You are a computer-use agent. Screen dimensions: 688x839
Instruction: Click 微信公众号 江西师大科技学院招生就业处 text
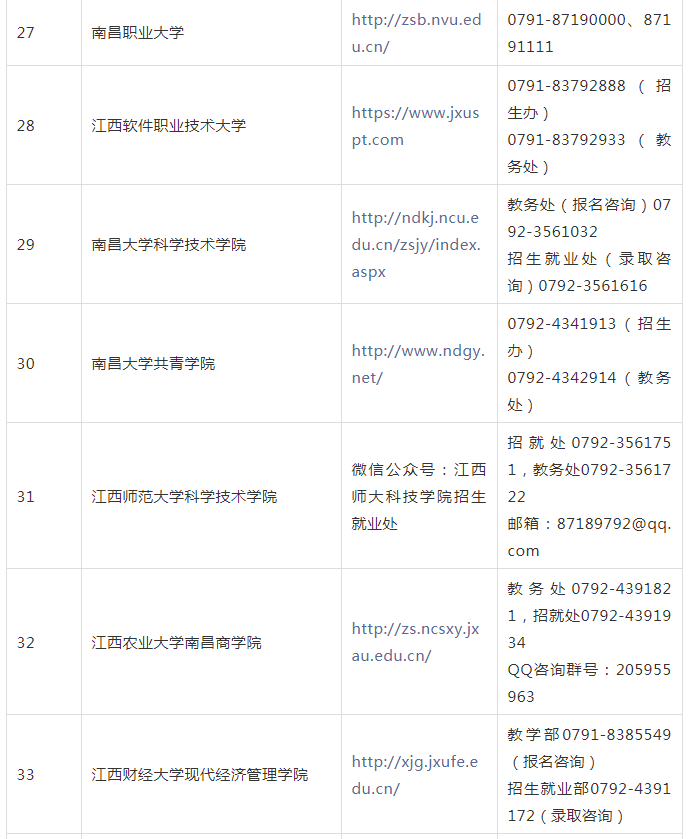coord(419,497)
